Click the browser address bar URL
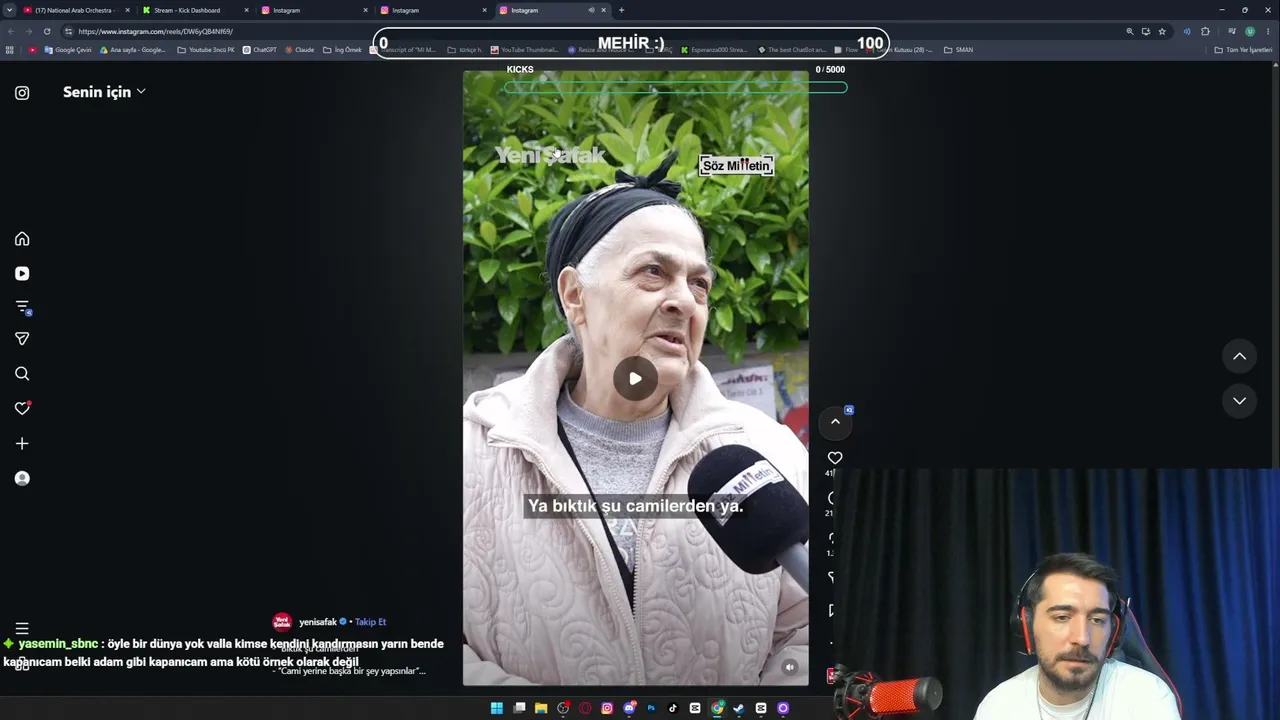The image size is (1280, 720). click(155, 31)
